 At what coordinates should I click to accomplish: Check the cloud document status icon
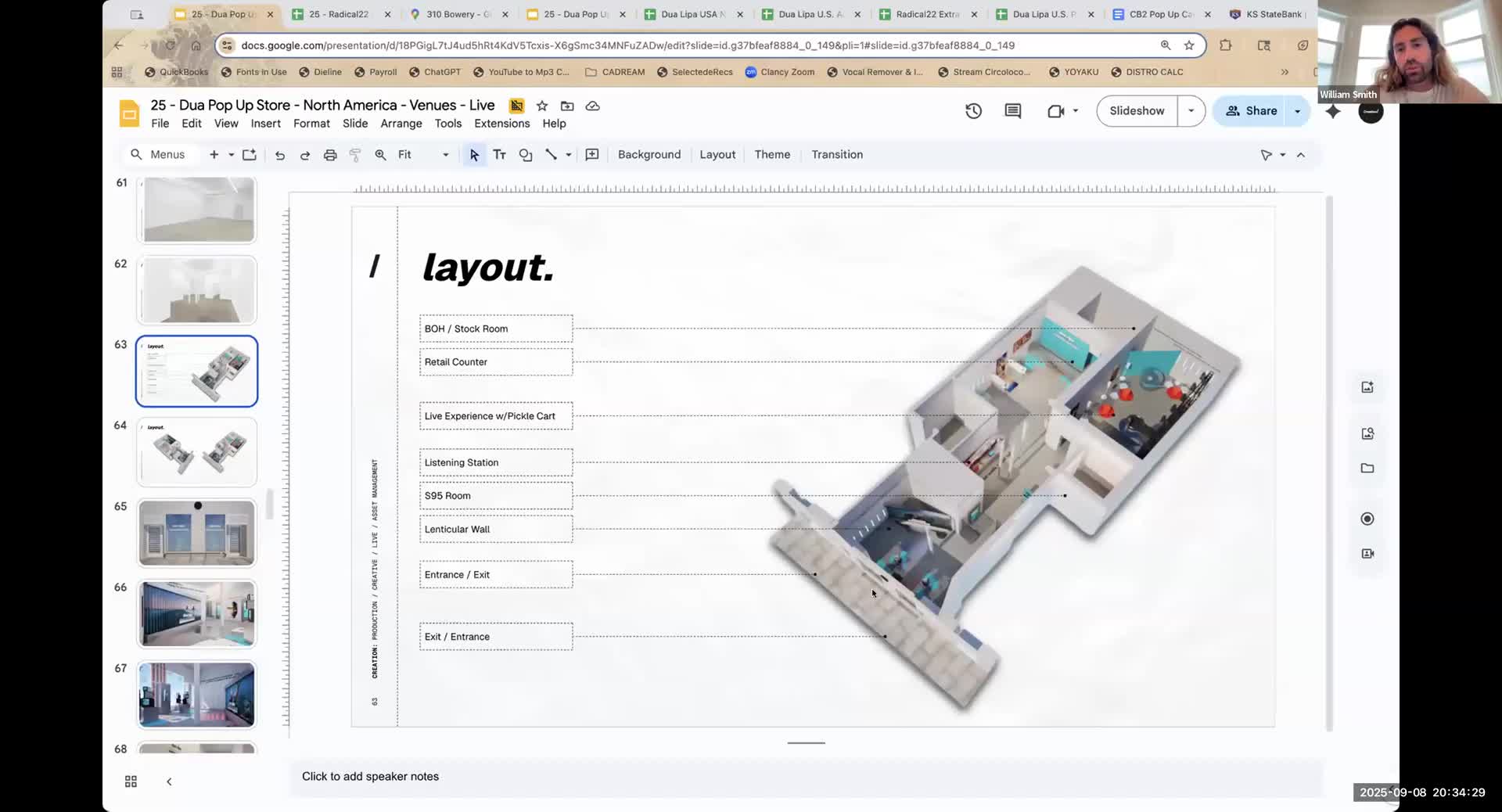point(593,106)
